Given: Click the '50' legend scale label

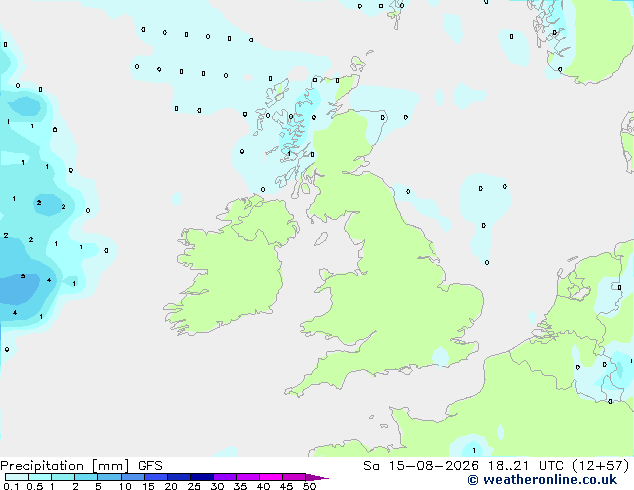Looking at the screenshot, I should (x=310, y=486).
